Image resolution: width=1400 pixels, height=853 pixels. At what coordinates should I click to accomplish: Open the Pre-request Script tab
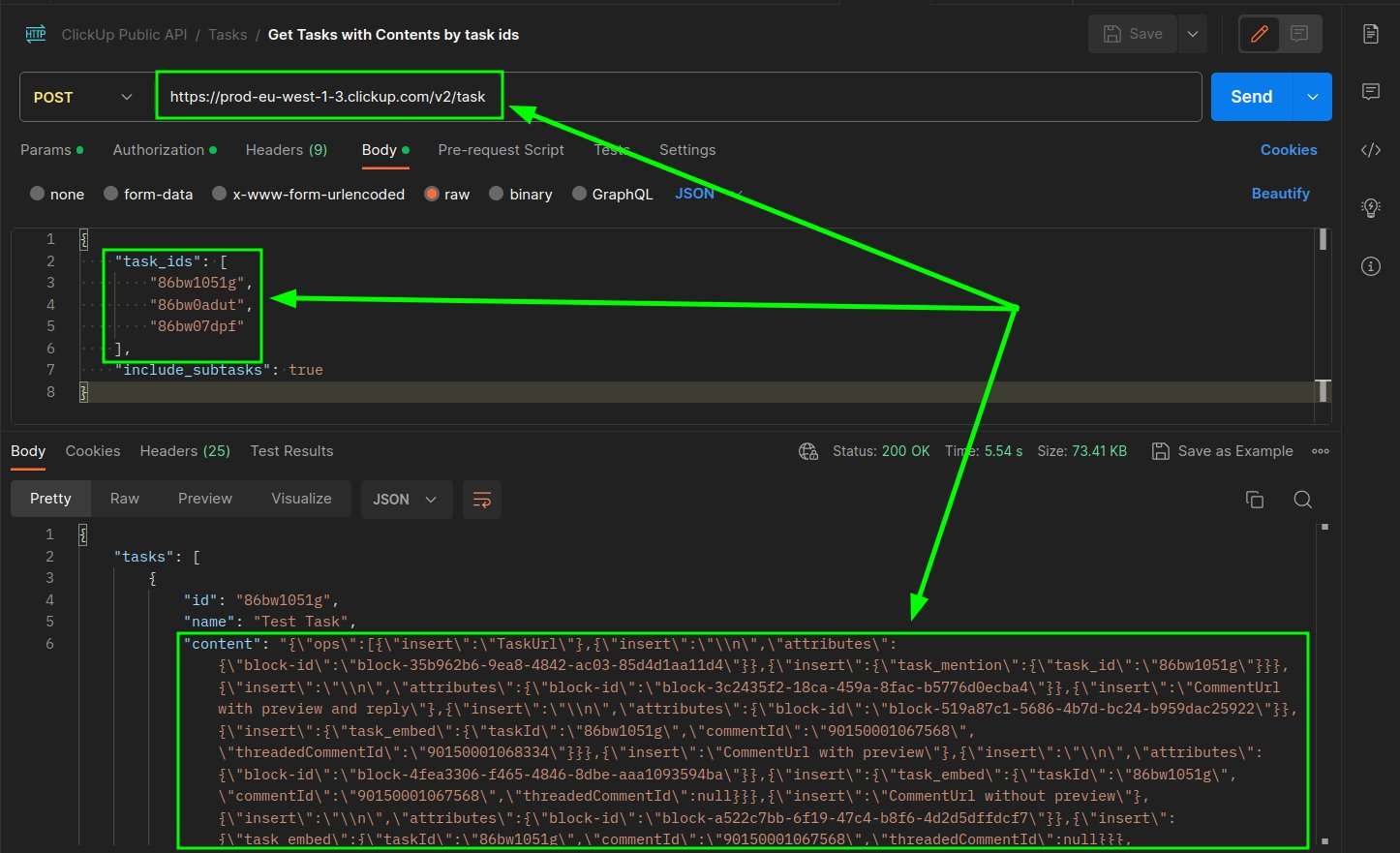[501, 150]
